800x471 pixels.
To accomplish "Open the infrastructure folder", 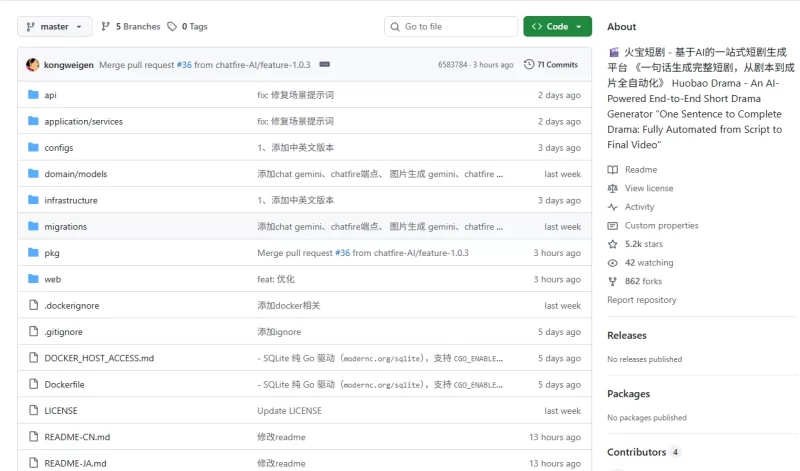I will point(71,201).
